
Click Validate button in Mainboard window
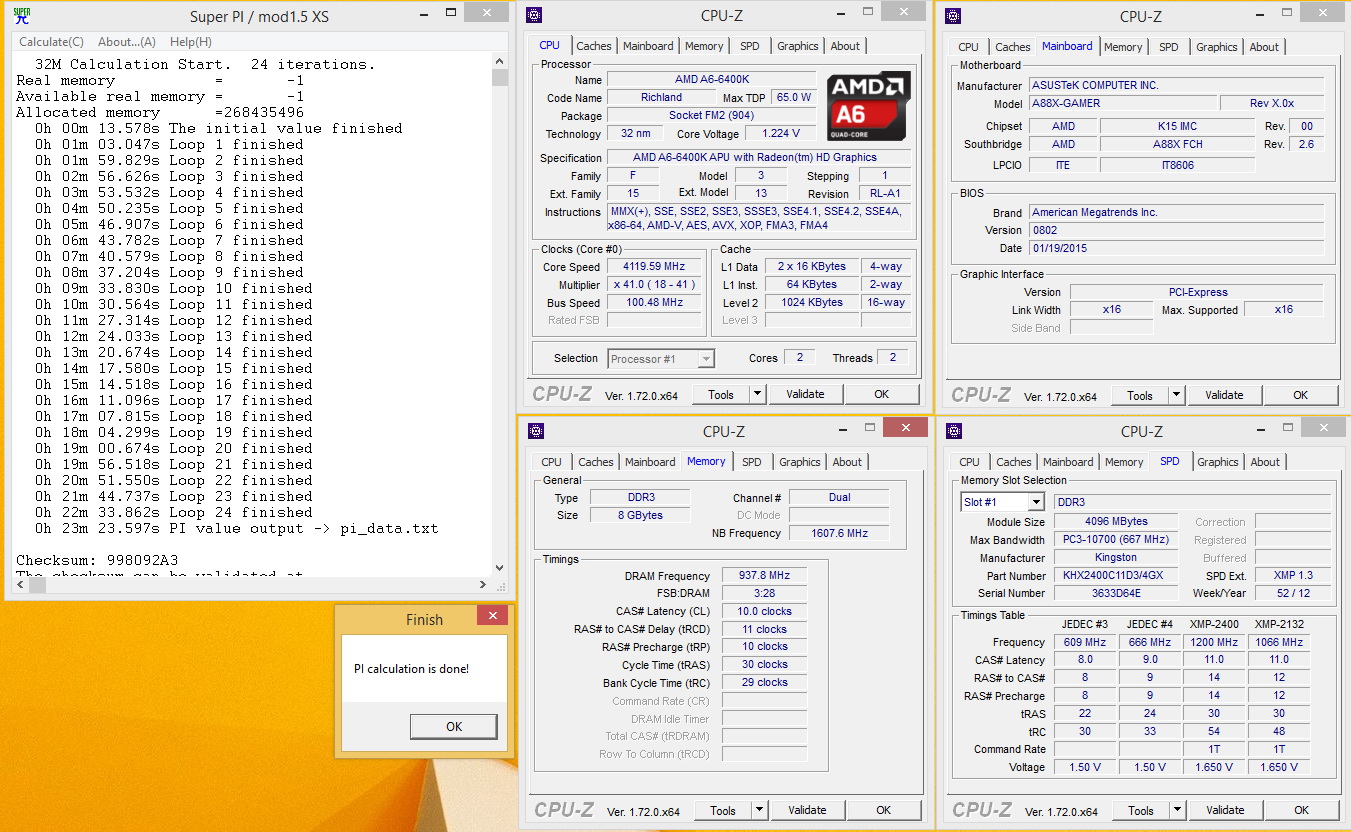coord(1224,395)
